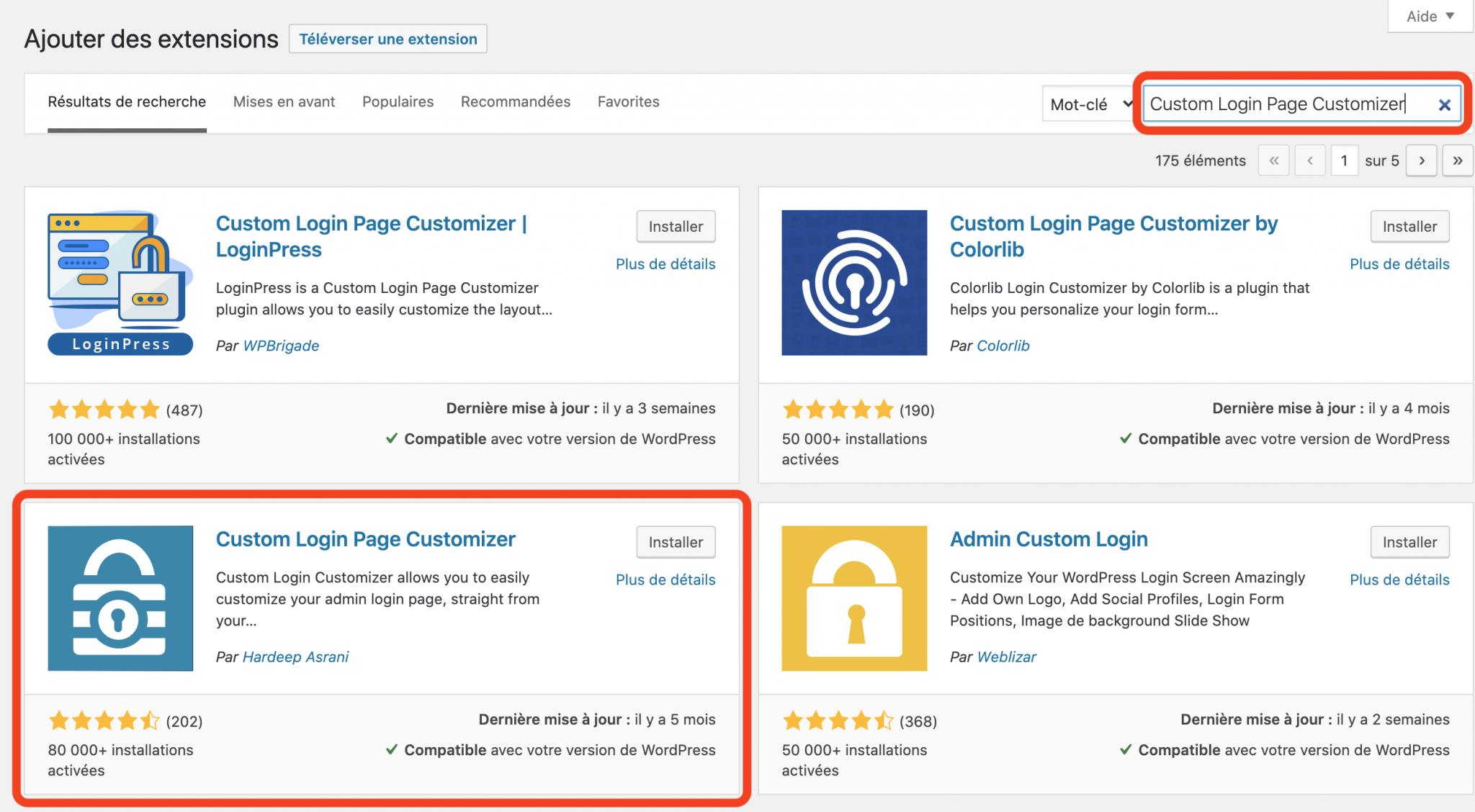1475x812 pixels.
Task: Visit author Colorlib's page
Action: (x=1003, y=346)
